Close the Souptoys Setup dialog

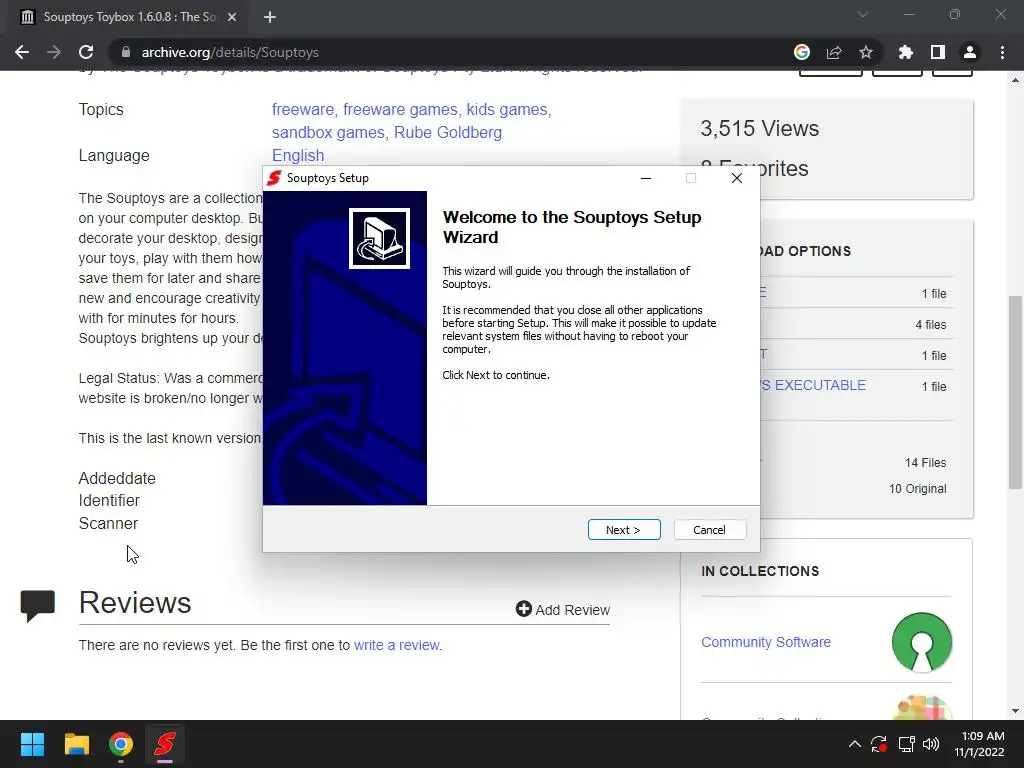737,178
